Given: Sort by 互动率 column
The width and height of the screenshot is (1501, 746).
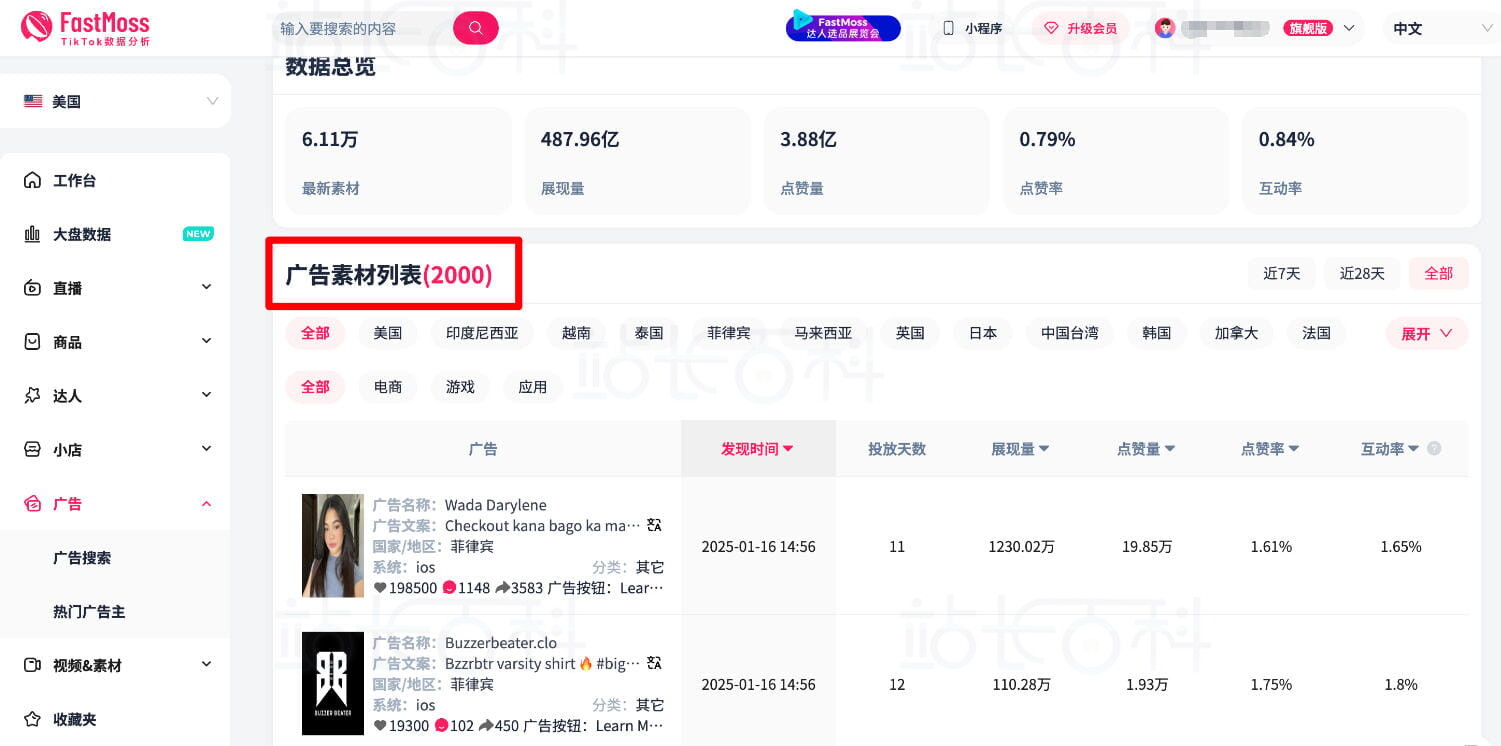Looking at the screenshot, I should point(1390,449).
